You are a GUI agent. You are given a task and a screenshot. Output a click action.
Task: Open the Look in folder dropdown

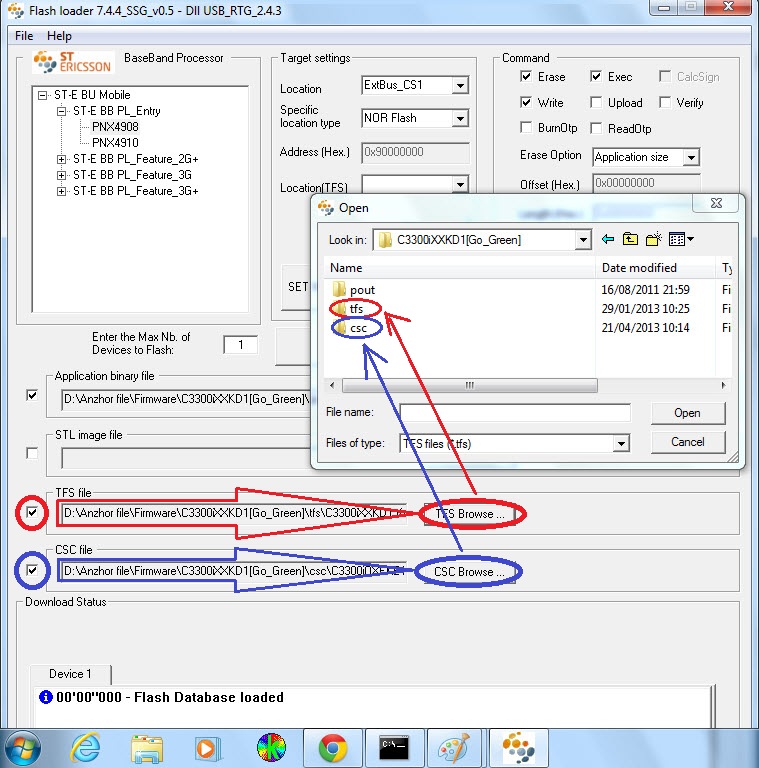[583, 240]
